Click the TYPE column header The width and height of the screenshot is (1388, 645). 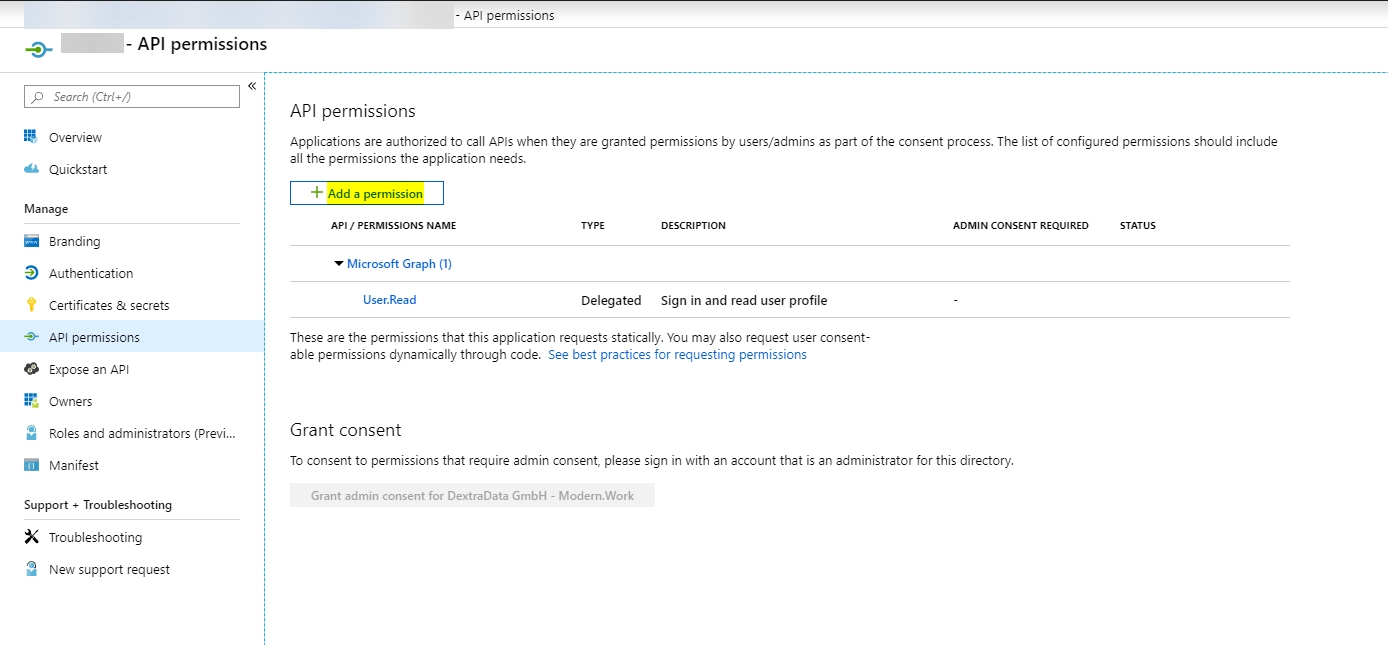click(x=593, y=226)
